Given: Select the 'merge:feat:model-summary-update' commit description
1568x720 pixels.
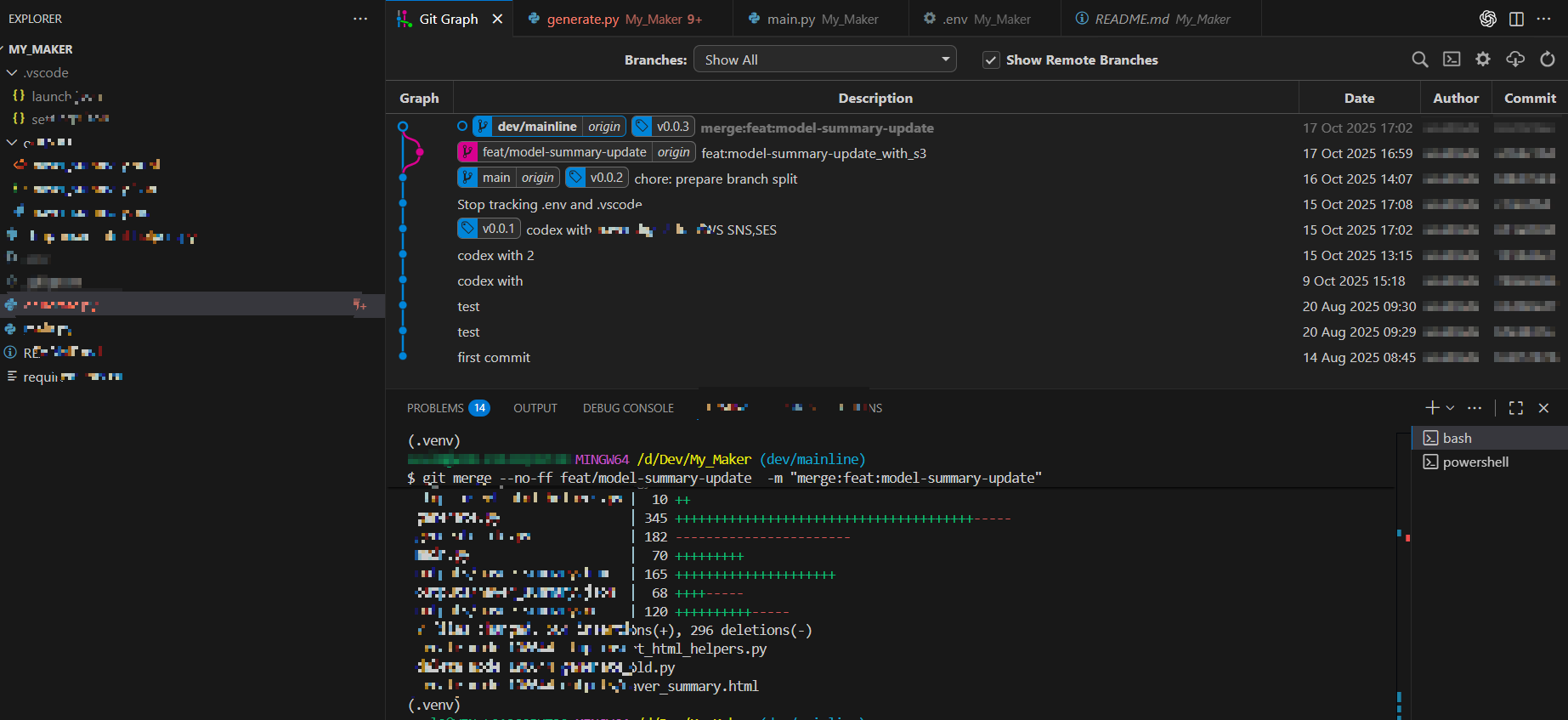Looking at the screenshot, I should pos(817,128).
